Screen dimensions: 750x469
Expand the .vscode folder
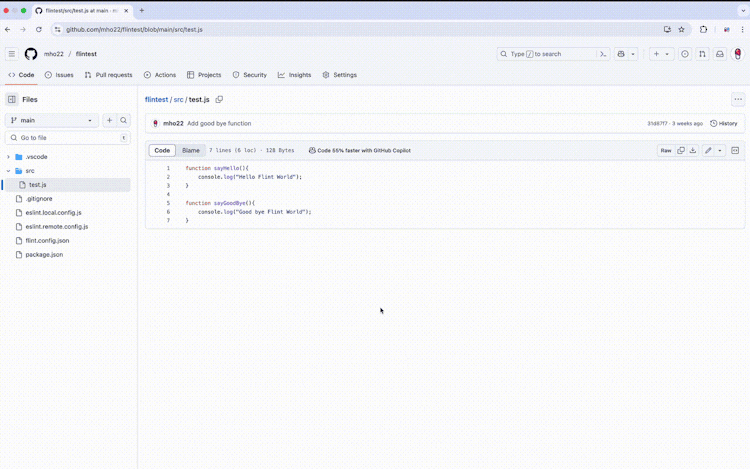pos(9,157)
